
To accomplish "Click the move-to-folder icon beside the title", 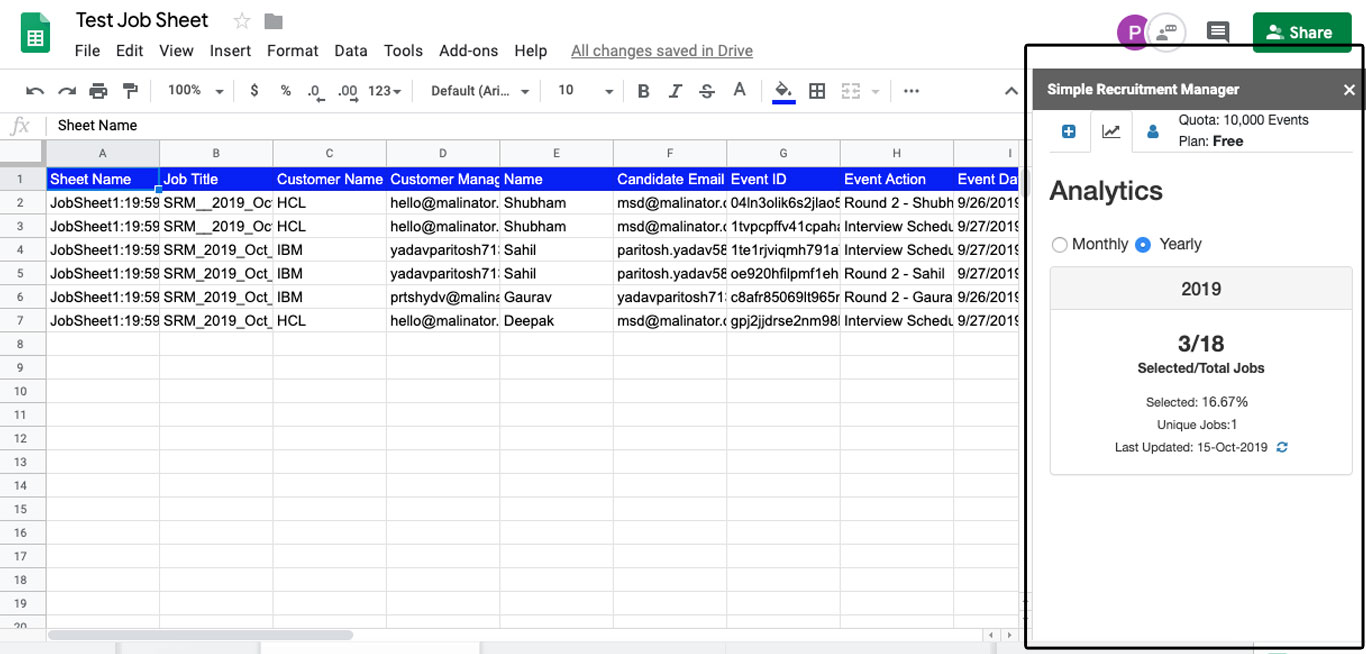I will [273, 21].
